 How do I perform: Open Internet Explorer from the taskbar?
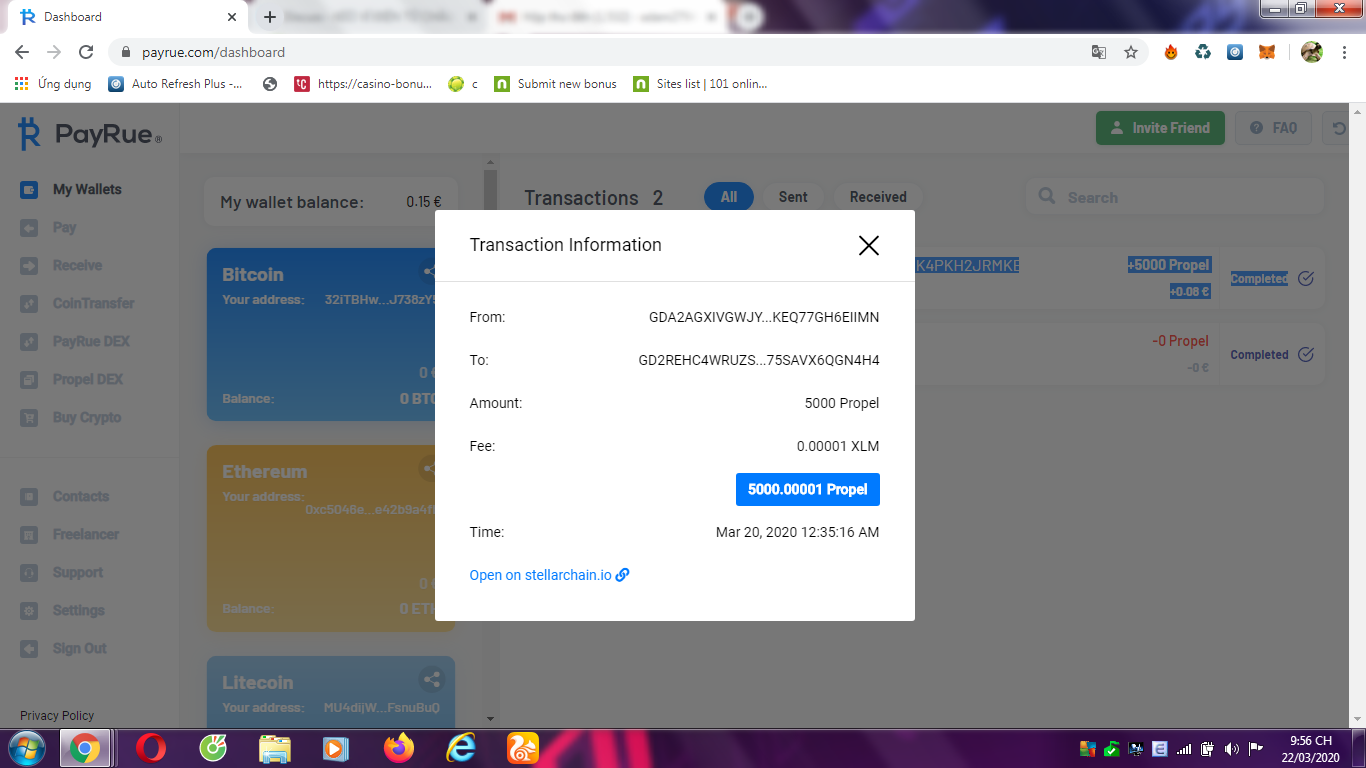(461, 748)
